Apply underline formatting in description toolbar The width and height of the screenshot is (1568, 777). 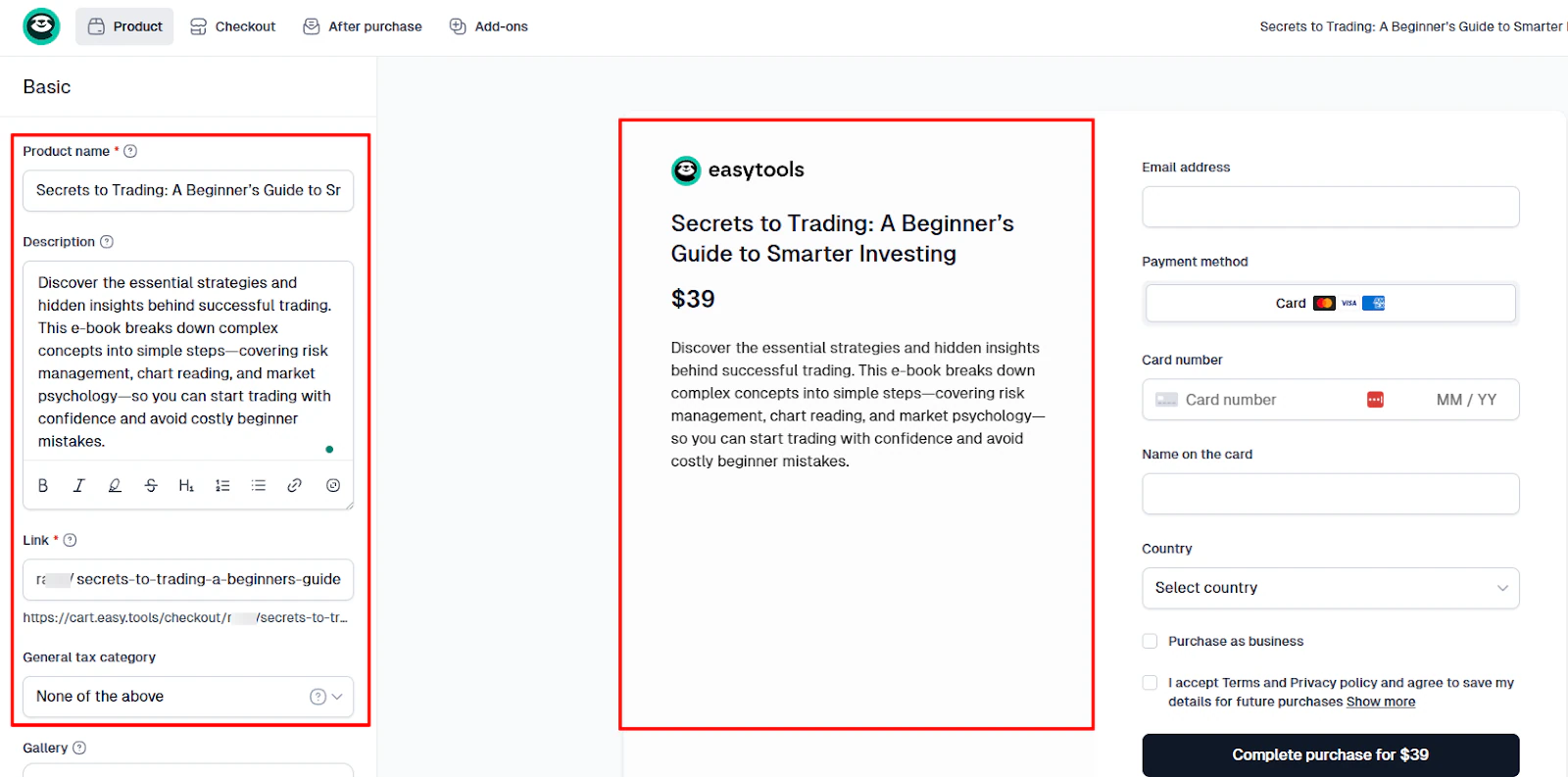tap(115, 485)
